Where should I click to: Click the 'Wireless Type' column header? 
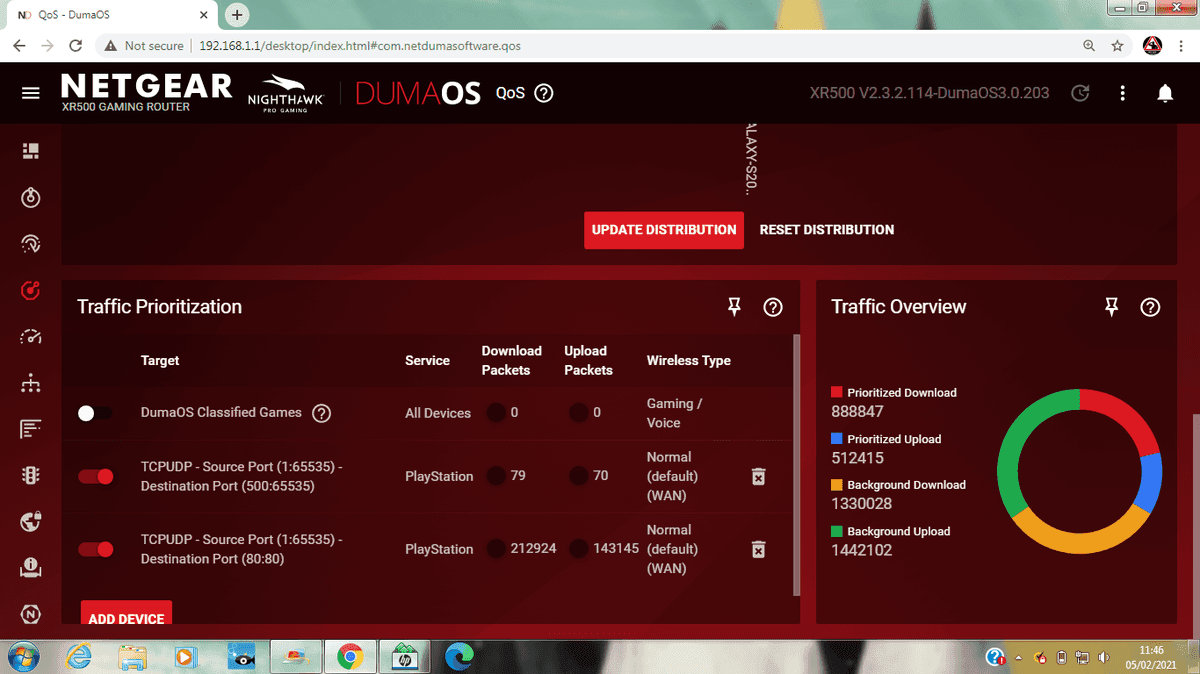(689, 360)
